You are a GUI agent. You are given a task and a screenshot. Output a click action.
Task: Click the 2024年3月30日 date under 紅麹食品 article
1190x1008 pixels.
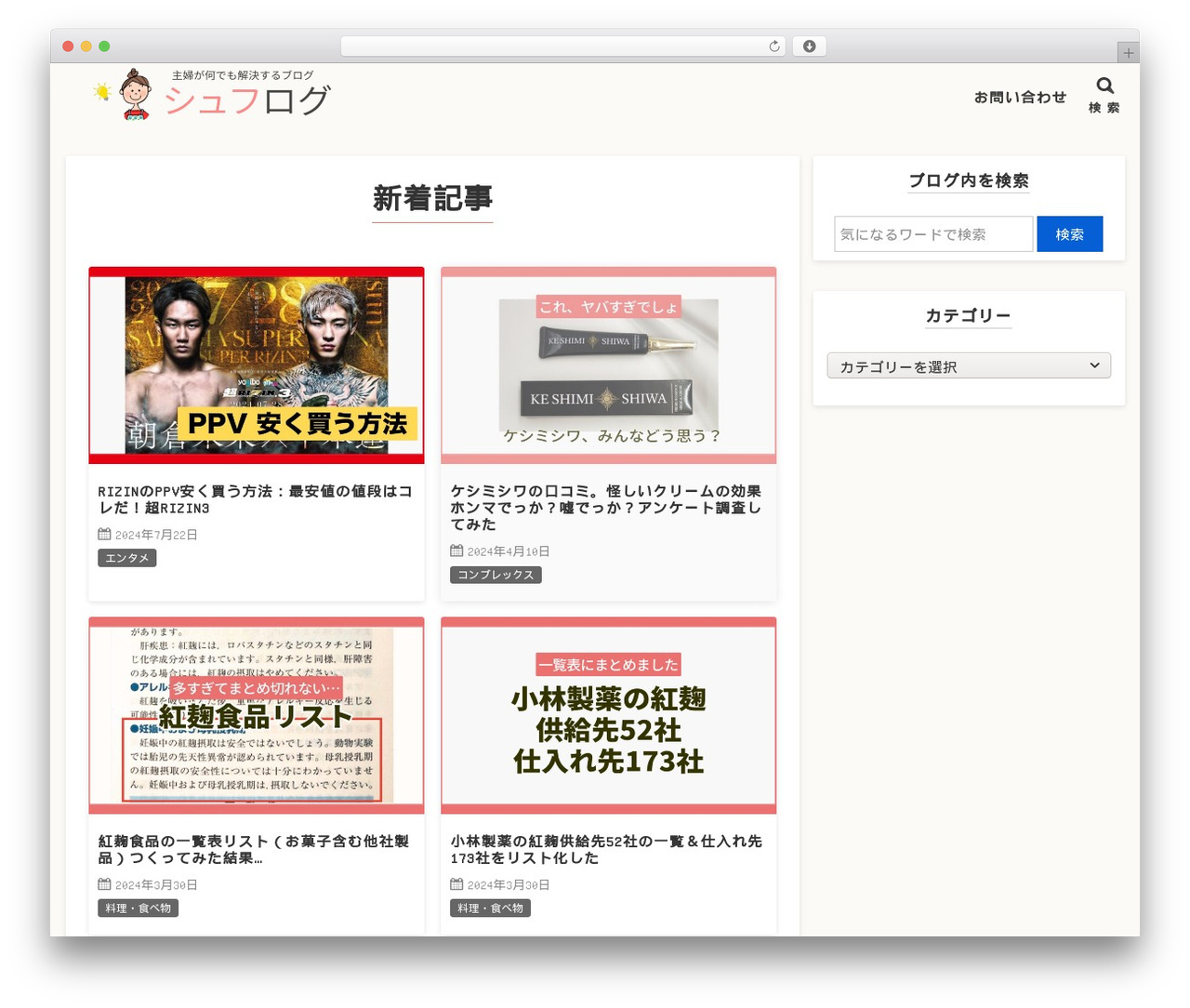[156, 885]
